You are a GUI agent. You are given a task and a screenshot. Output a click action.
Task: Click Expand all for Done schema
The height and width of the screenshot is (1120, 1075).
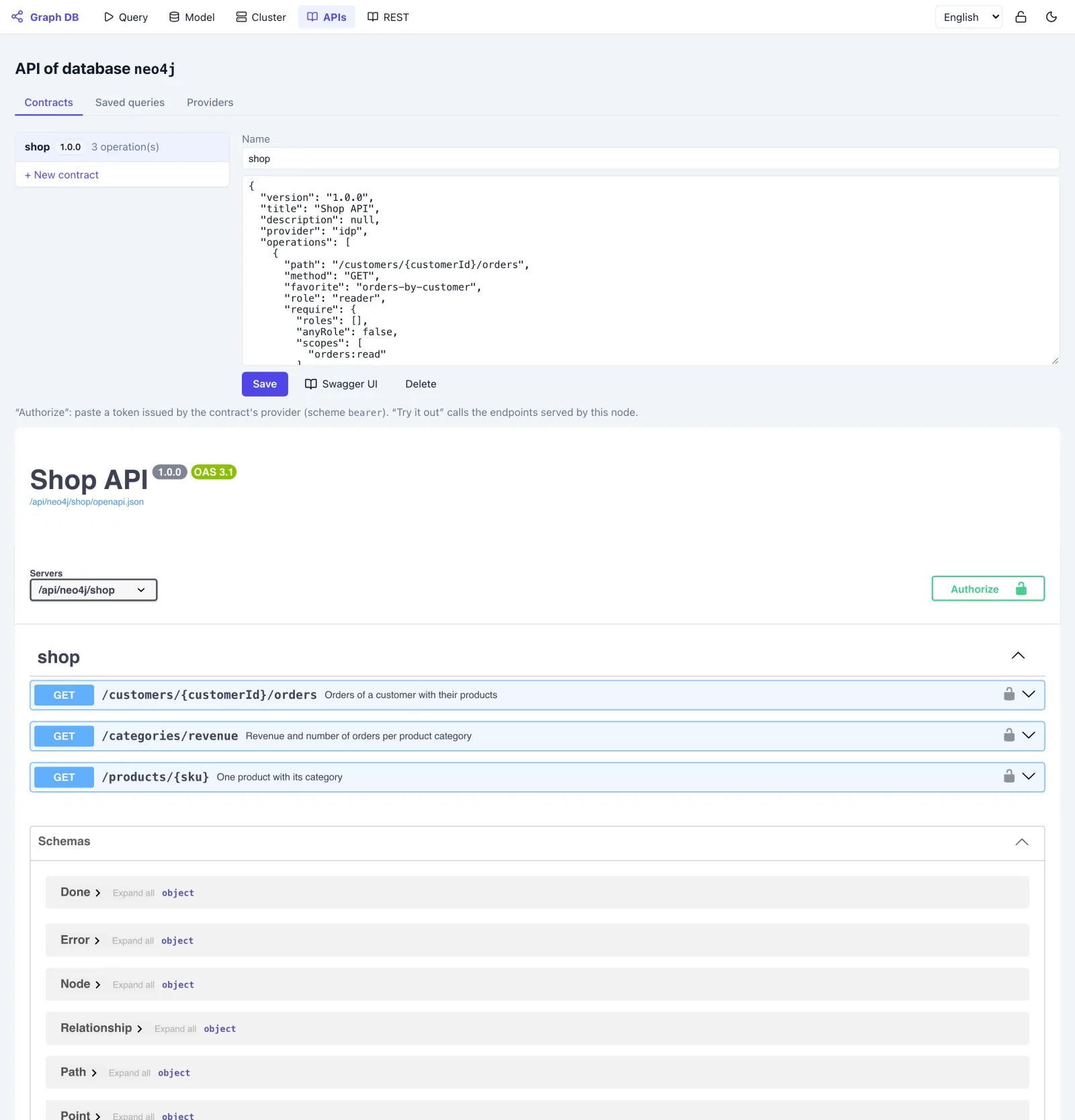tap(134, 893)
